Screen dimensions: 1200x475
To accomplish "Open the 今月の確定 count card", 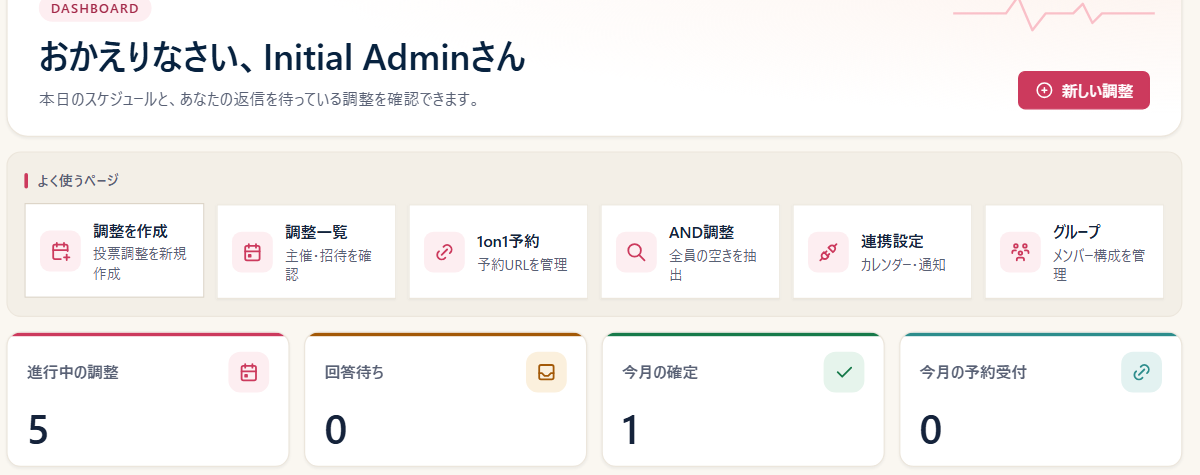I will (743, 399).
